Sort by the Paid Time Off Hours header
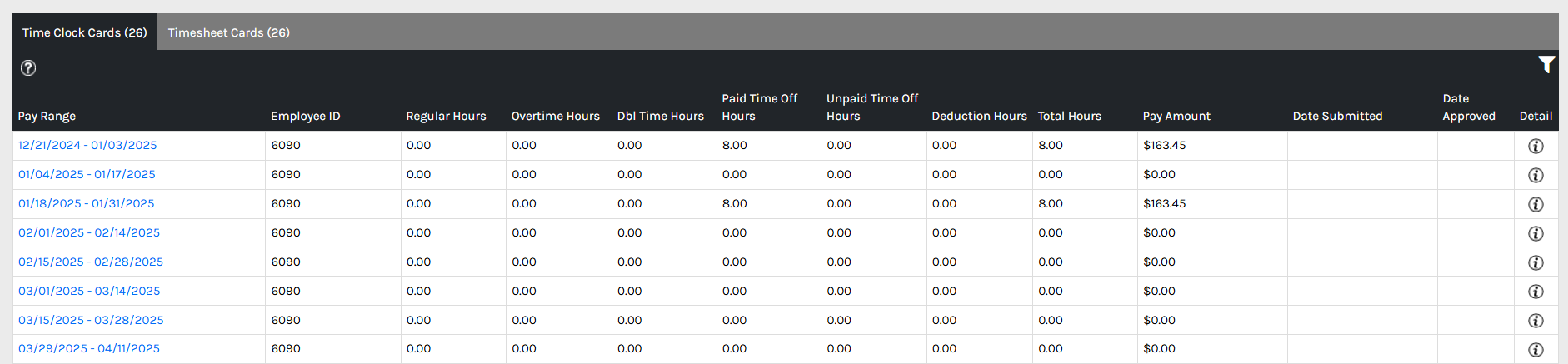 (760, 107)
